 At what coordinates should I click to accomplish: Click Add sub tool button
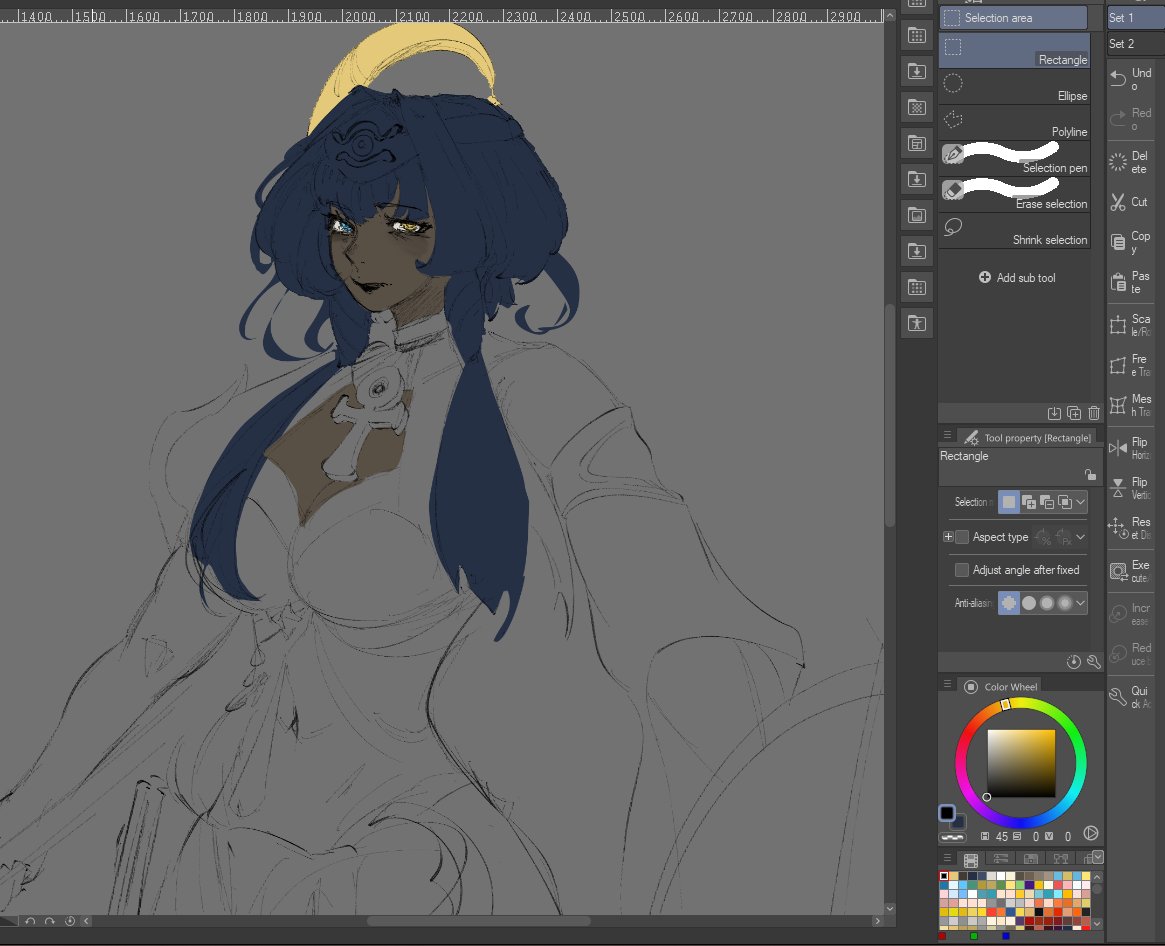point(1017,278)
